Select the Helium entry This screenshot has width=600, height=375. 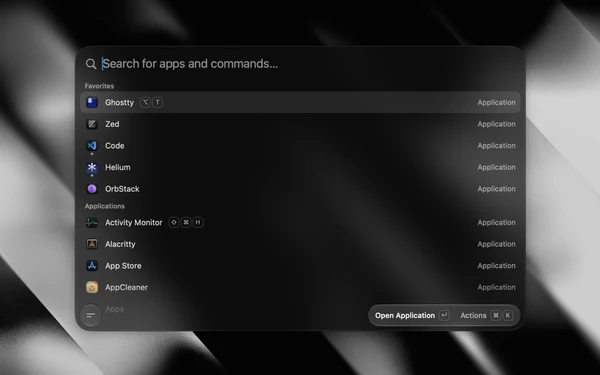pos(300,167)
